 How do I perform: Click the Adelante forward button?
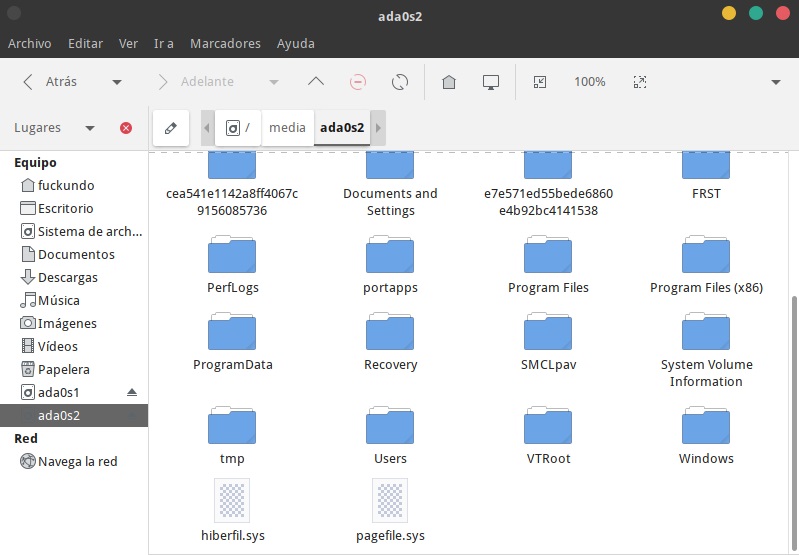(x=195, y=82)
